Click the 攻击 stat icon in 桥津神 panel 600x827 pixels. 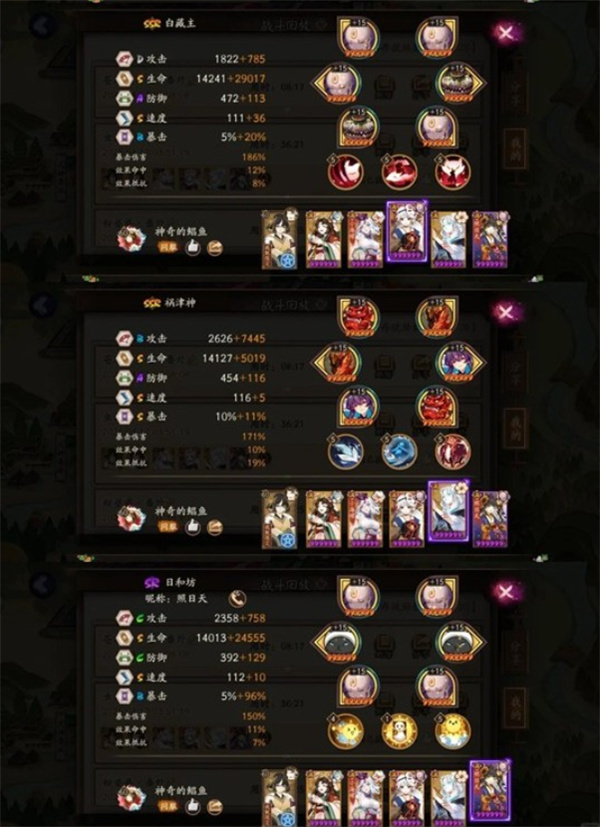pos(124,338)
